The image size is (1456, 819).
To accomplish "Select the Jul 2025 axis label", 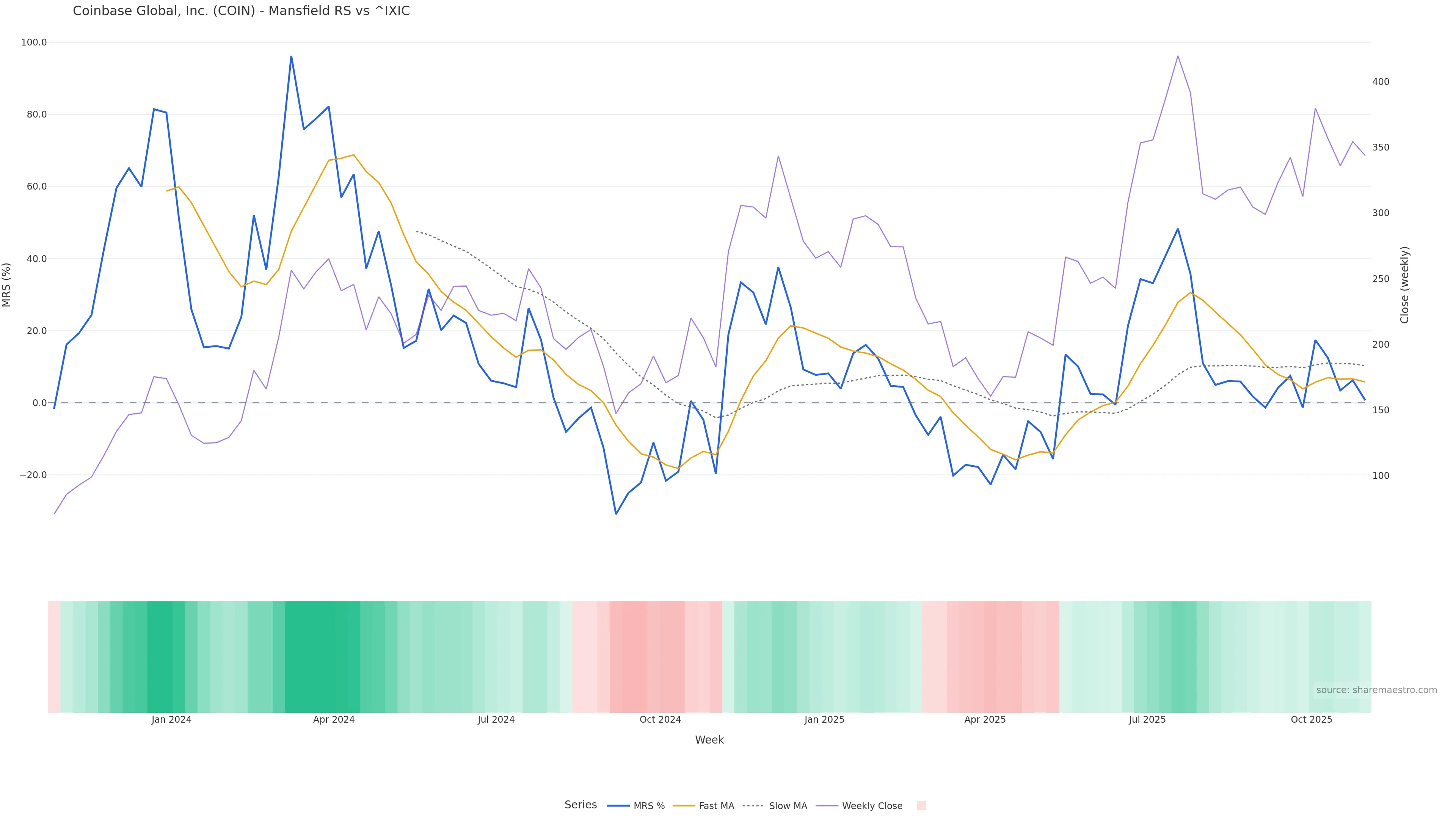I will [x=1147, y=720].
